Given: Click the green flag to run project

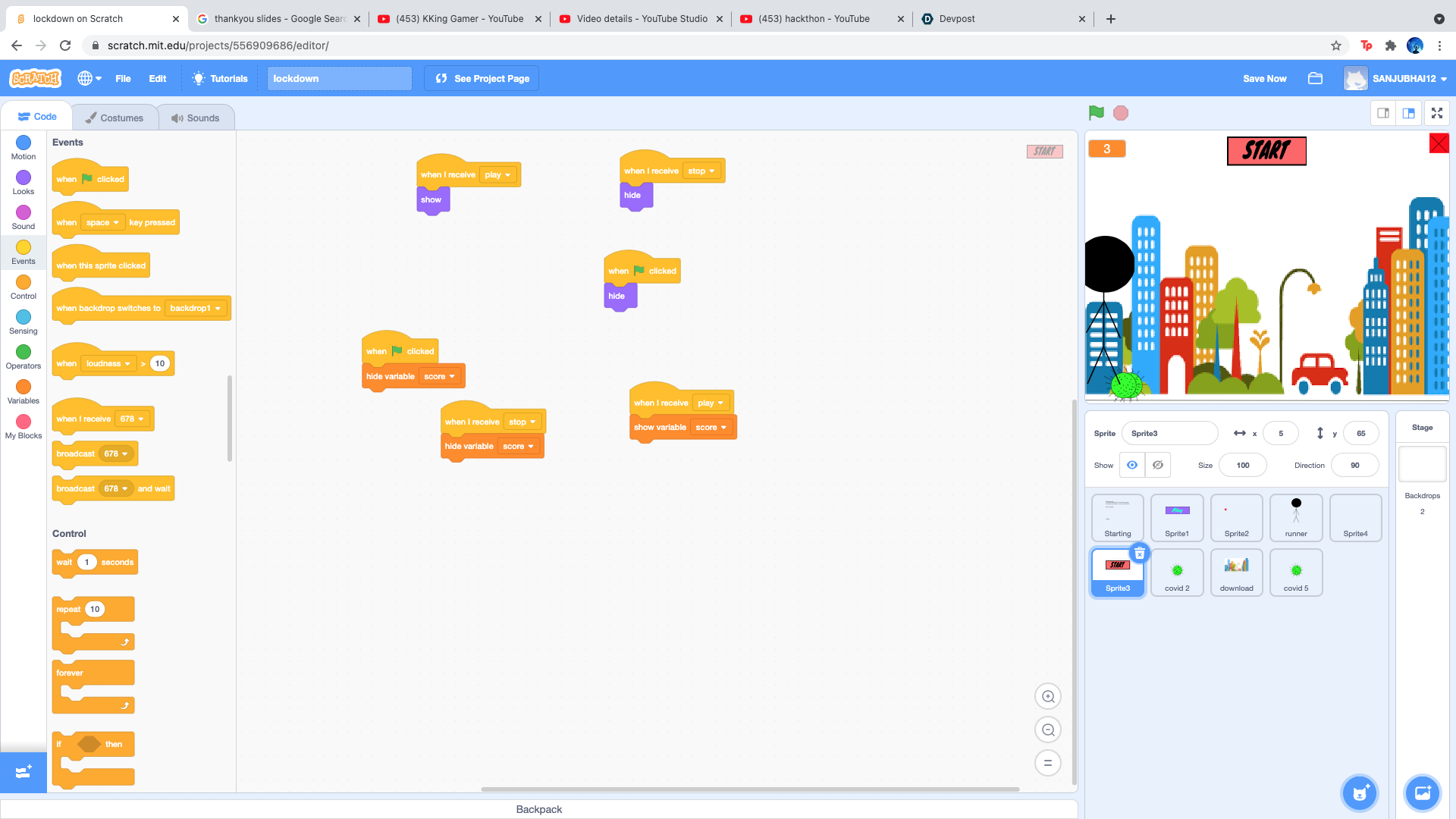Looking at the screenshot, I should tap(1096, 113).
